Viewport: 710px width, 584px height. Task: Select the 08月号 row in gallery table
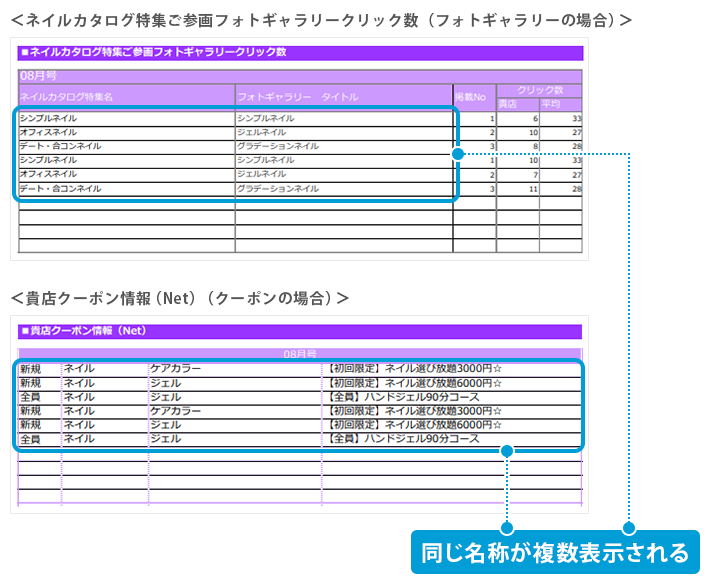point(38,76)
